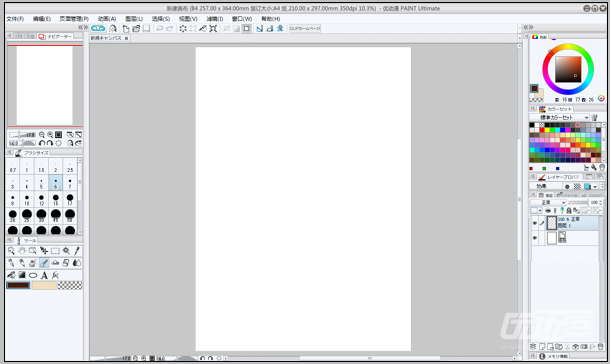Click the tone checkered effect icon in layer property
The image size is (610, 364).
[x=577, y=186]
